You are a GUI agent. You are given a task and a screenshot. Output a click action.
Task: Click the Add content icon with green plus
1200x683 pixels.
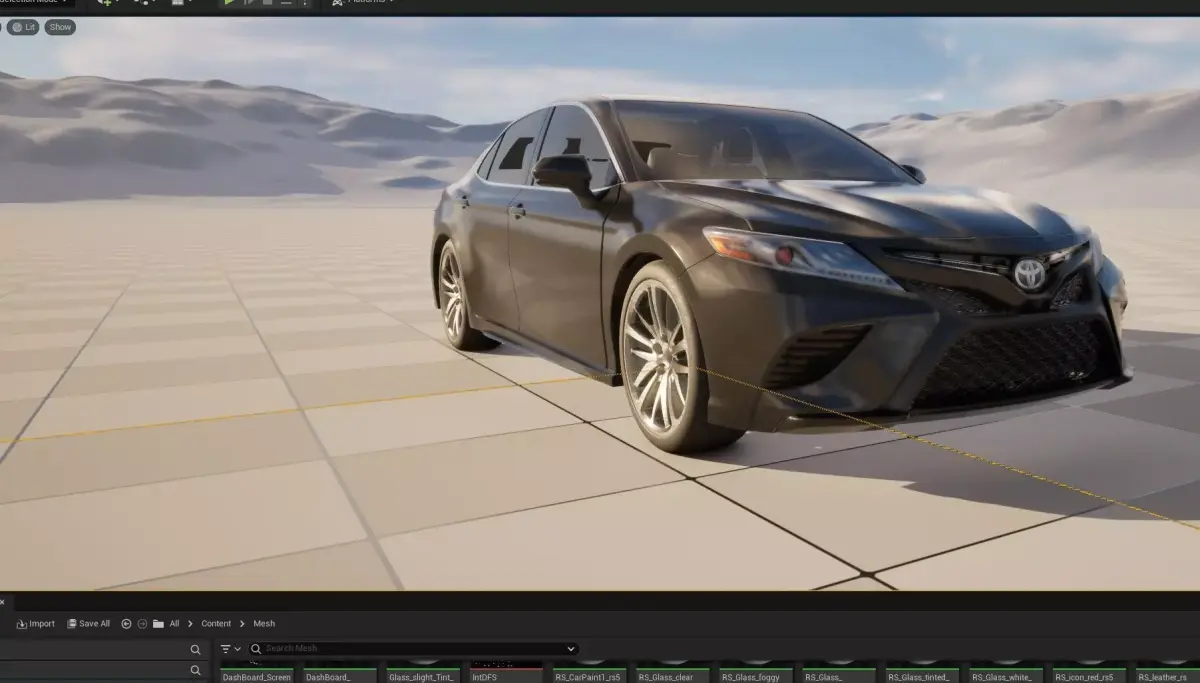coord(105,3)
